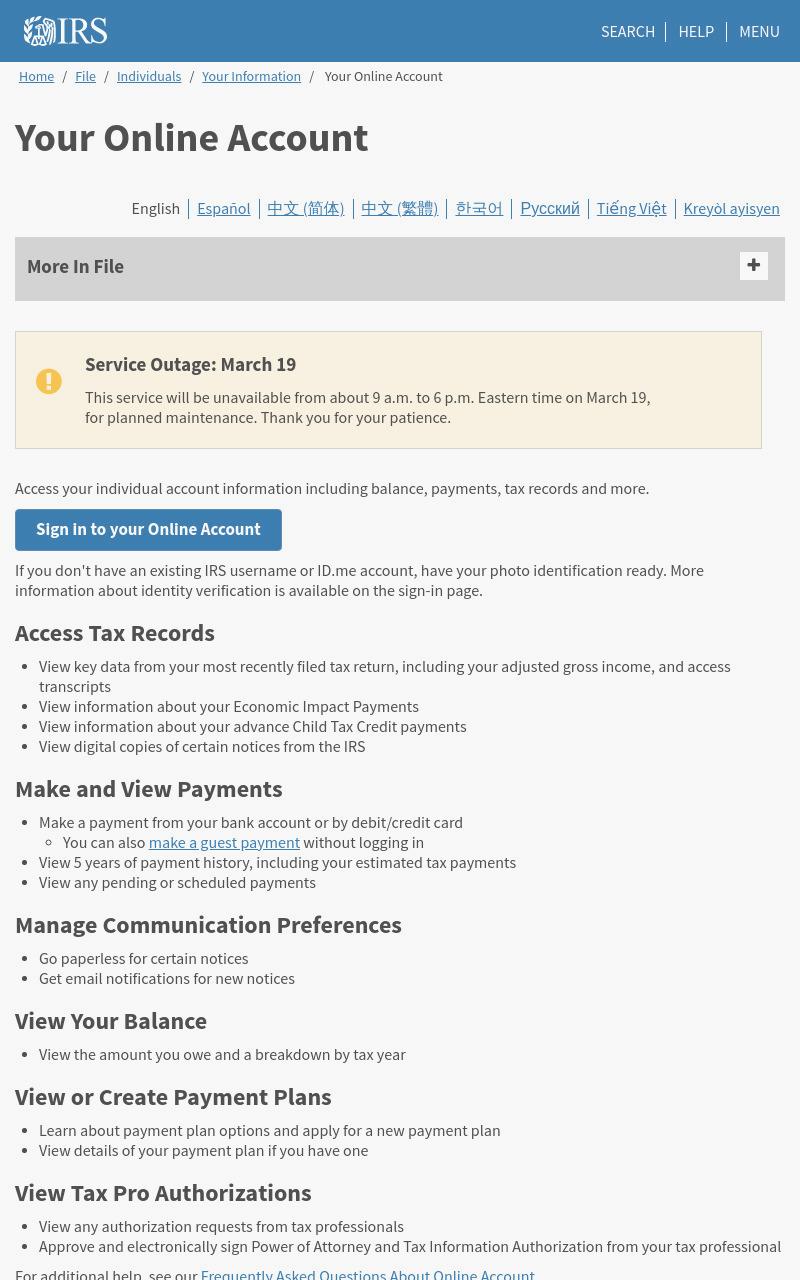
Task: Expand More In File with plus icon
Action: [754, 266]
